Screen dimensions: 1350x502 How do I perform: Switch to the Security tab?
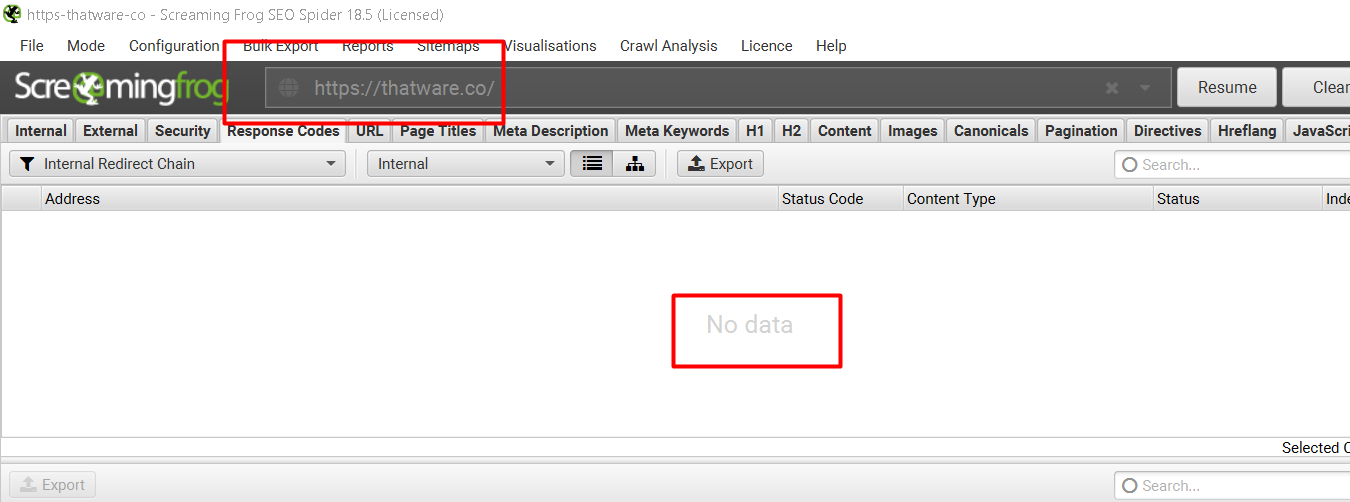point(182,131)
